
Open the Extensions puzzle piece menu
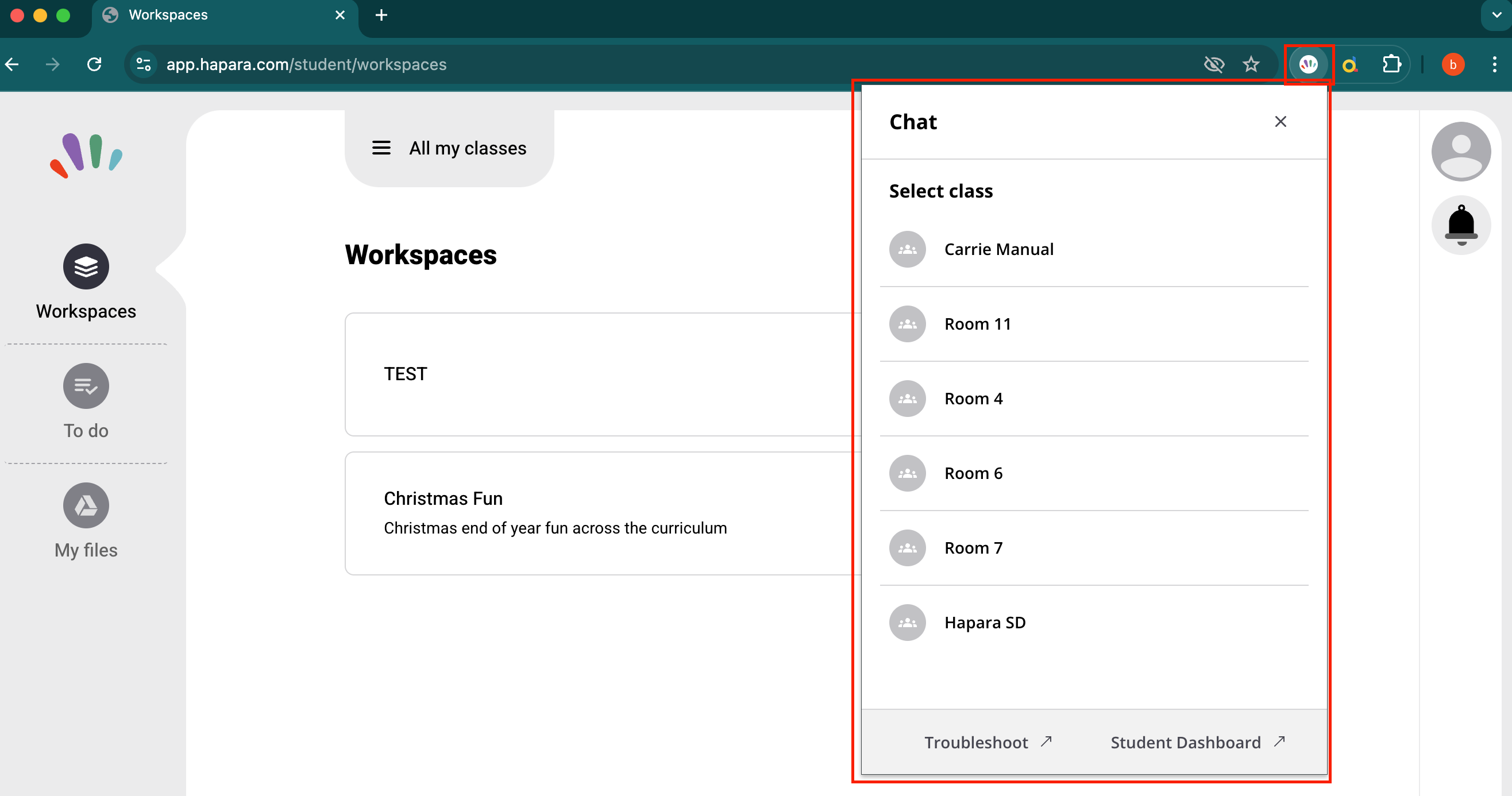point(1391,64)
